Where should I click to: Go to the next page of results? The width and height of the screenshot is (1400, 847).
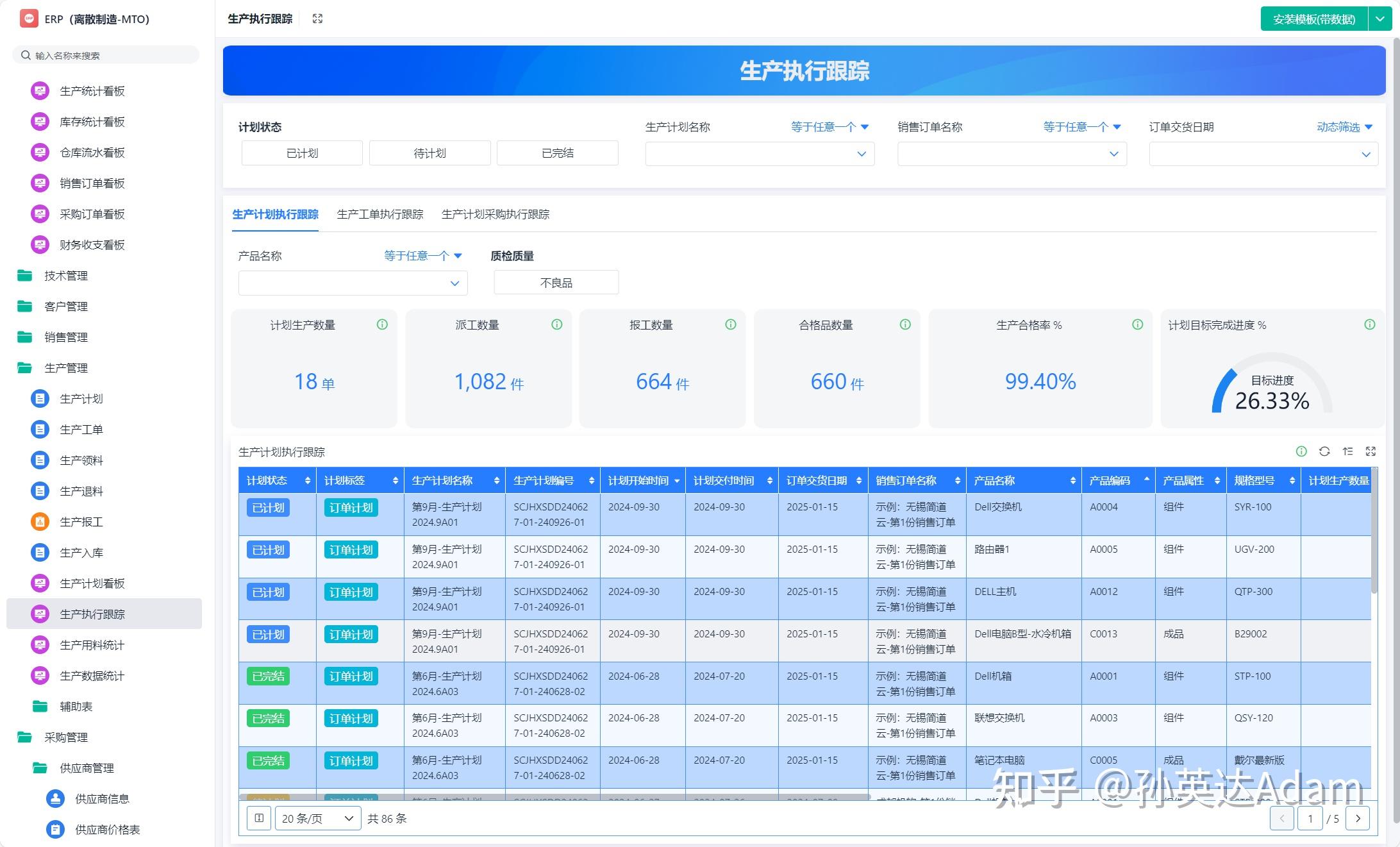pyautogui.click(x=1357, y=818)
